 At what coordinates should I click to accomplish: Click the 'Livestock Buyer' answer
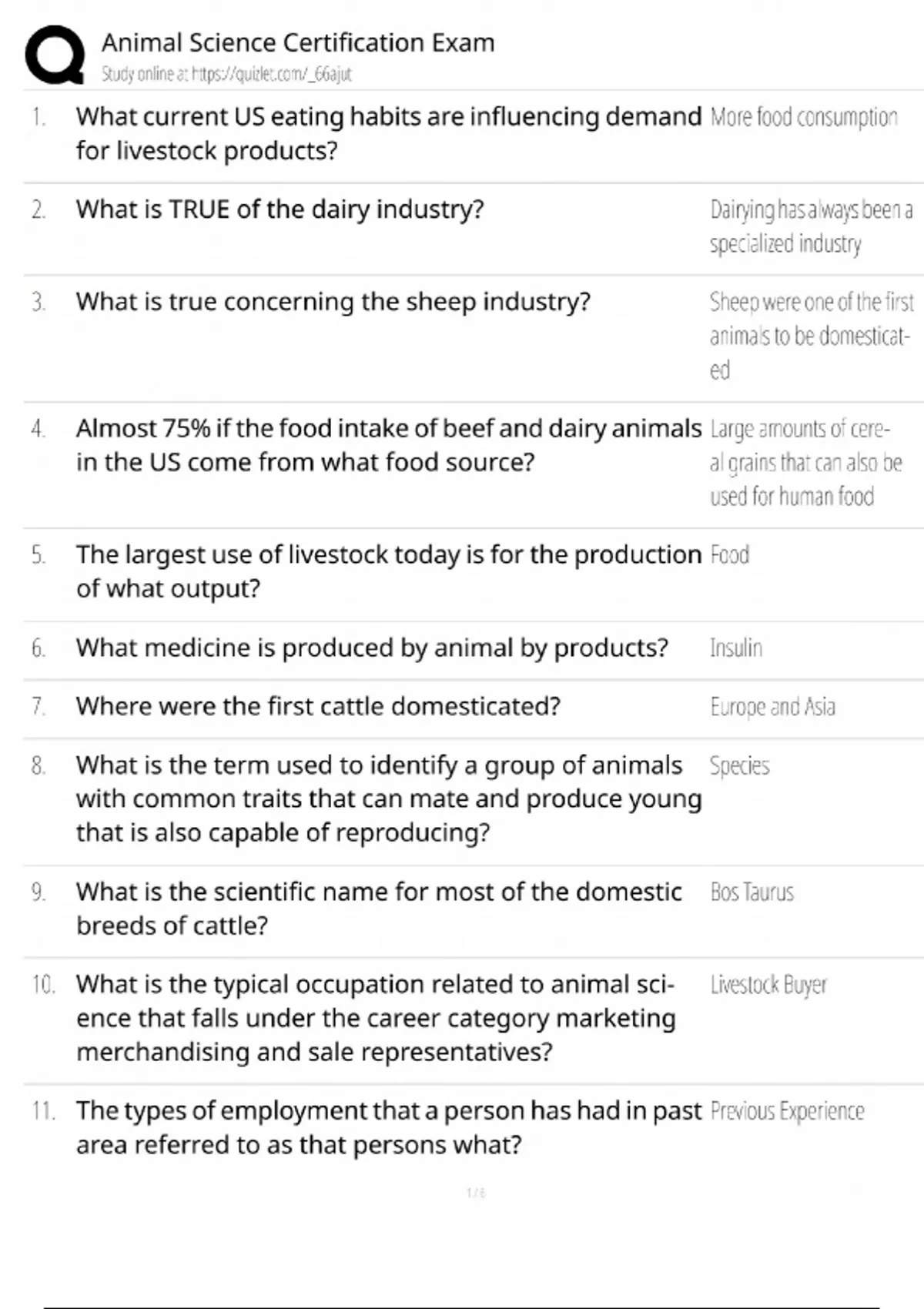pos(768,985)
